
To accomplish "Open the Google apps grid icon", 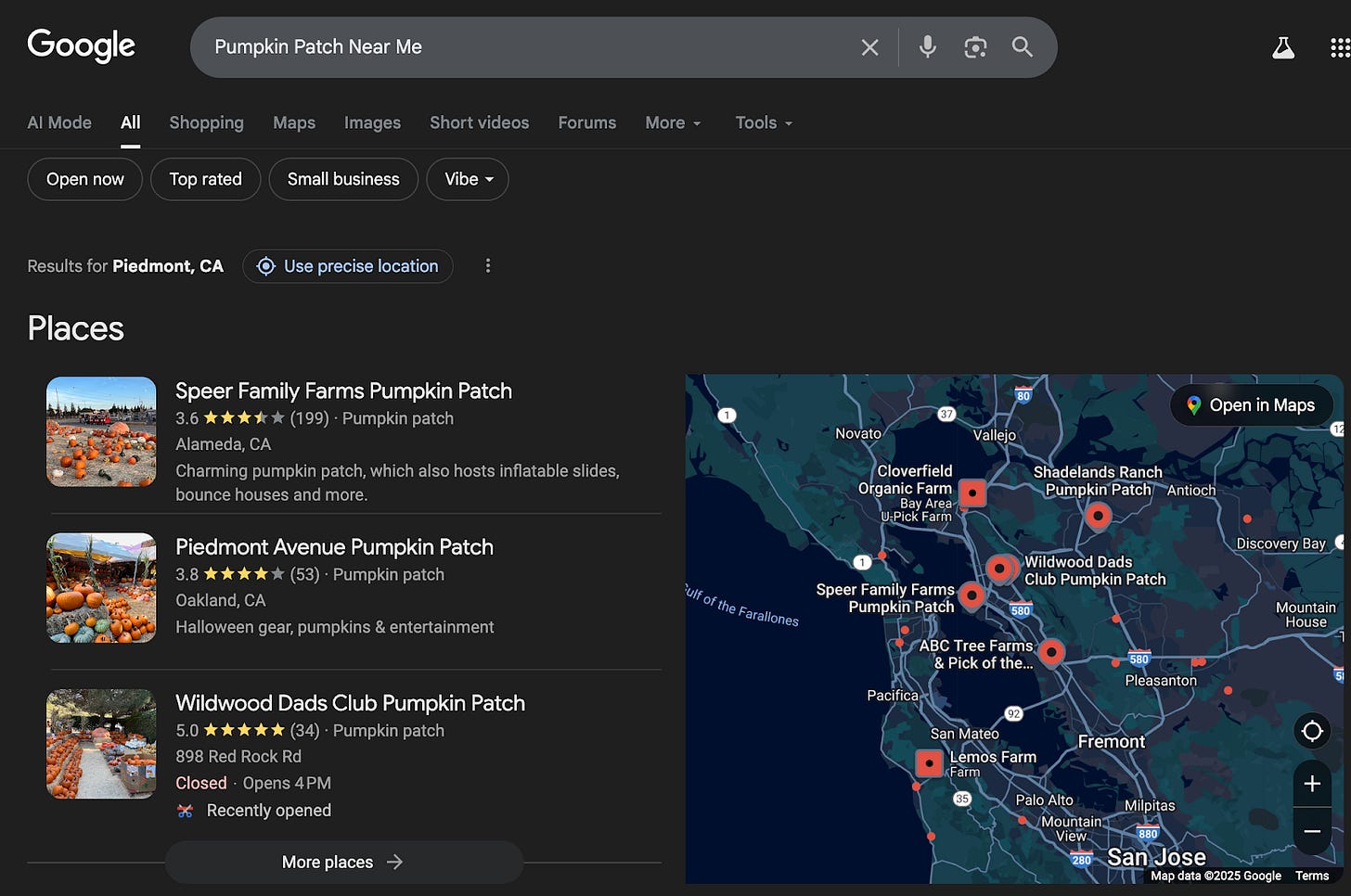I will (1340, 48).
